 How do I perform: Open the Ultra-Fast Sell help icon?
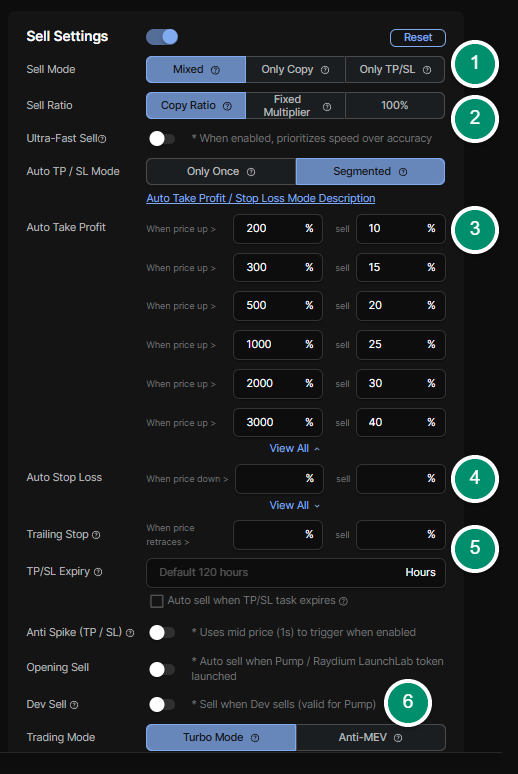102,139
